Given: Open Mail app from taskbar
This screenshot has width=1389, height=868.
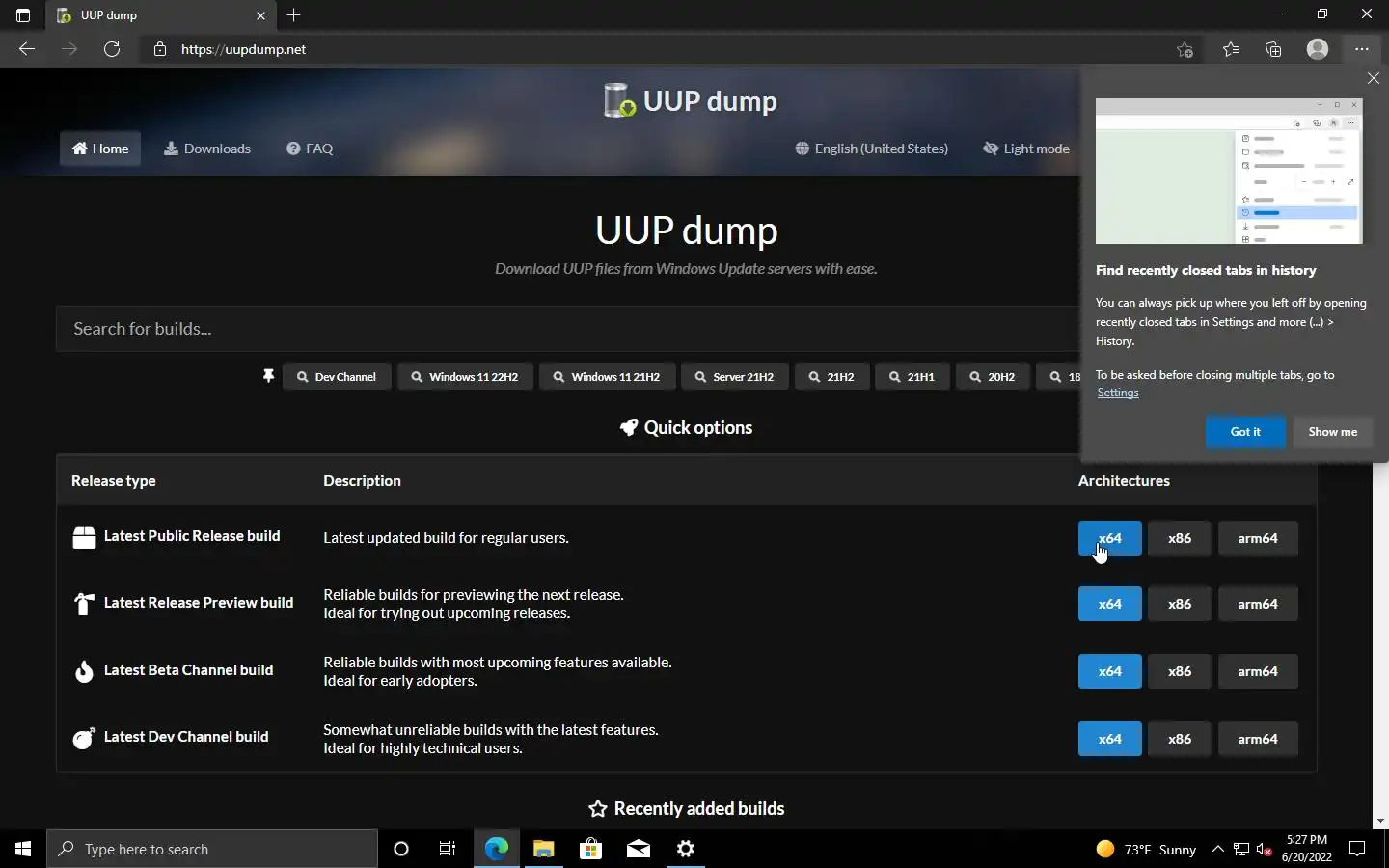Looking at the screenshot, I should click(638, 849).
